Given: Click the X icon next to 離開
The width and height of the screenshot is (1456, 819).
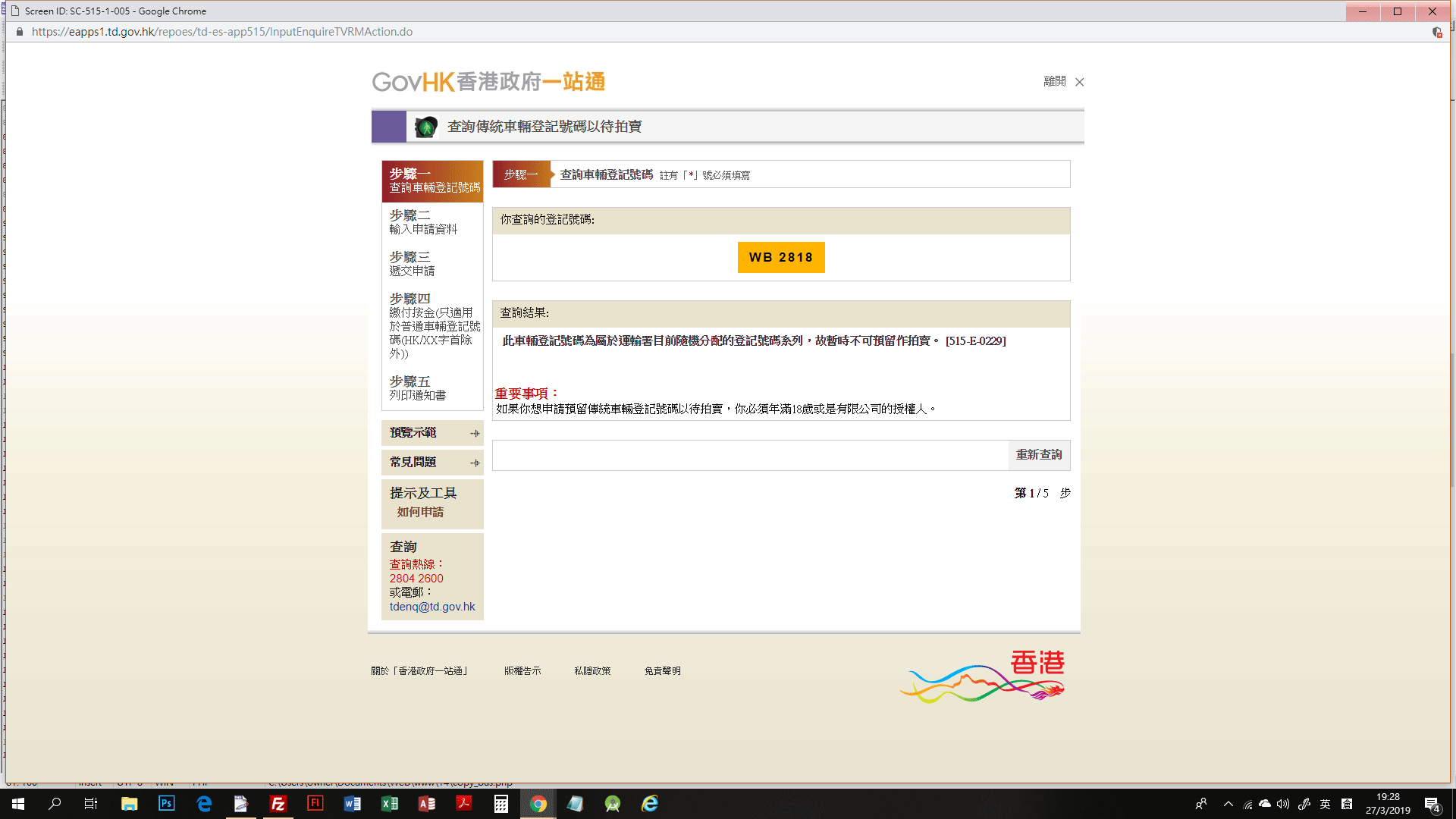Looking at the screenshot, I should (1079, 82).
